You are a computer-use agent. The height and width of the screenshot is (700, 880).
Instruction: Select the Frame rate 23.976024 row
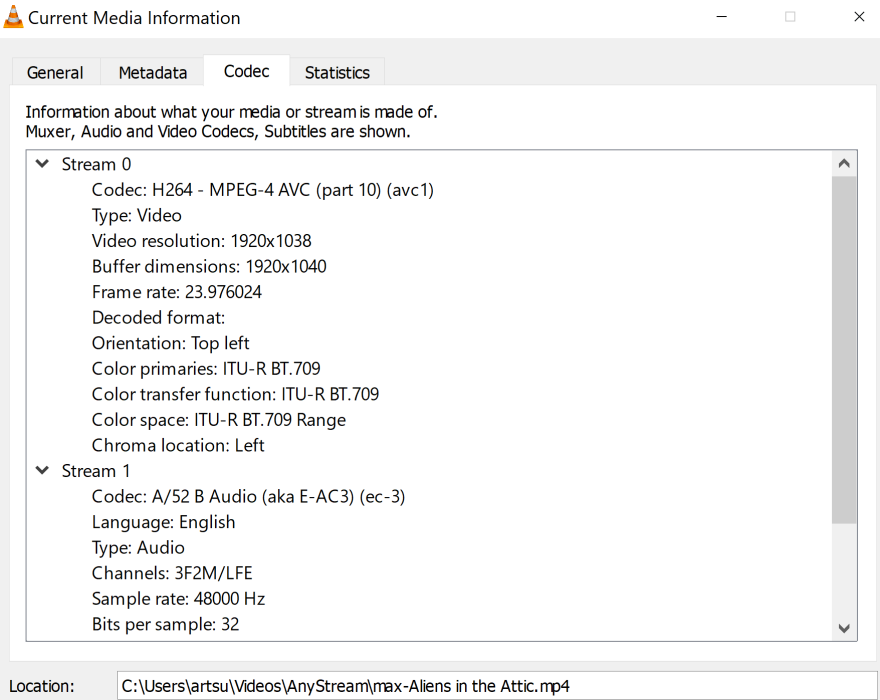(177, 292)
